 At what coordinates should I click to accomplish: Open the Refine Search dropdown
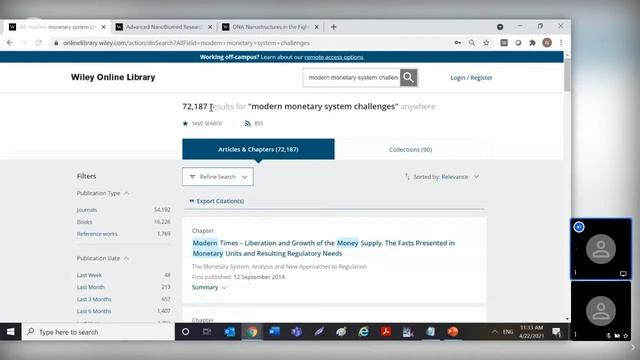218,177
